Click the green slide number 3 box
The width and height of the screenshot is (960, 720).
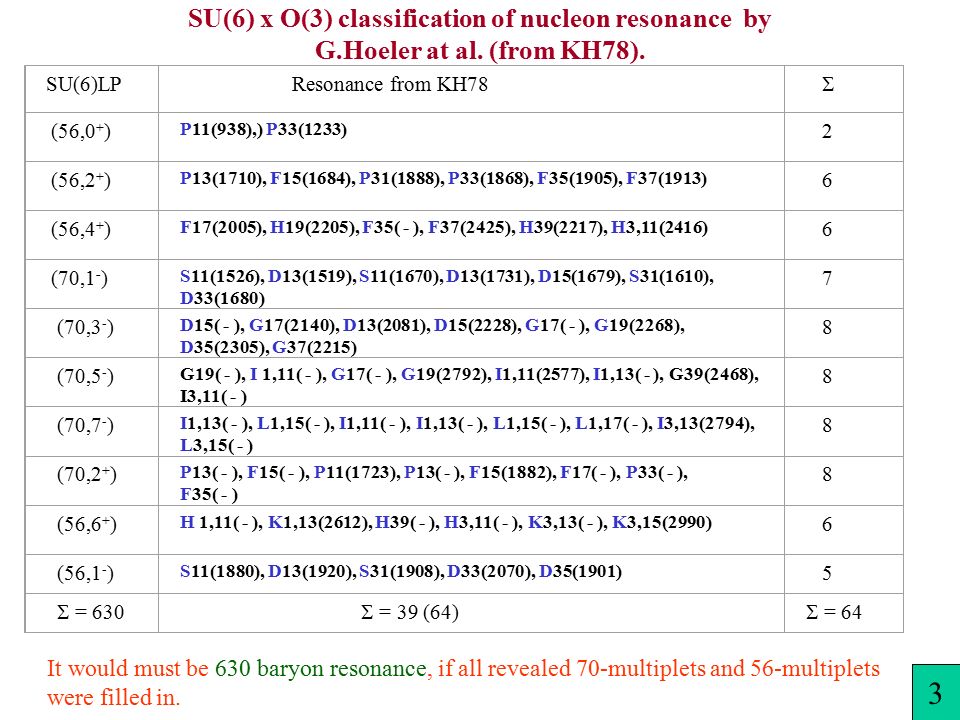pyautogui.click(x=936, y=692)
